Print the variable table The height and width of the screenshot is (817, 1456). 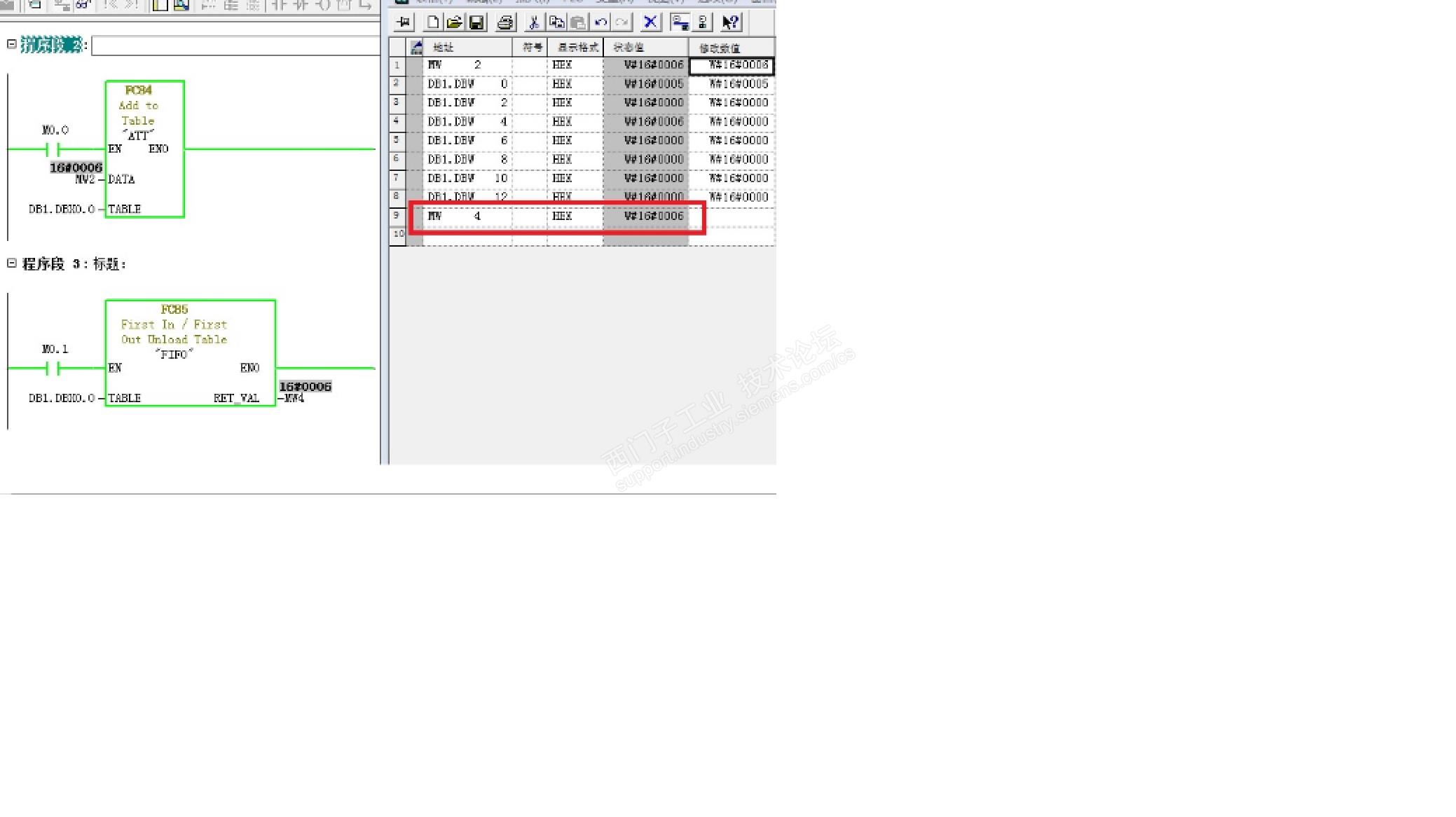(x=505, y=22)
